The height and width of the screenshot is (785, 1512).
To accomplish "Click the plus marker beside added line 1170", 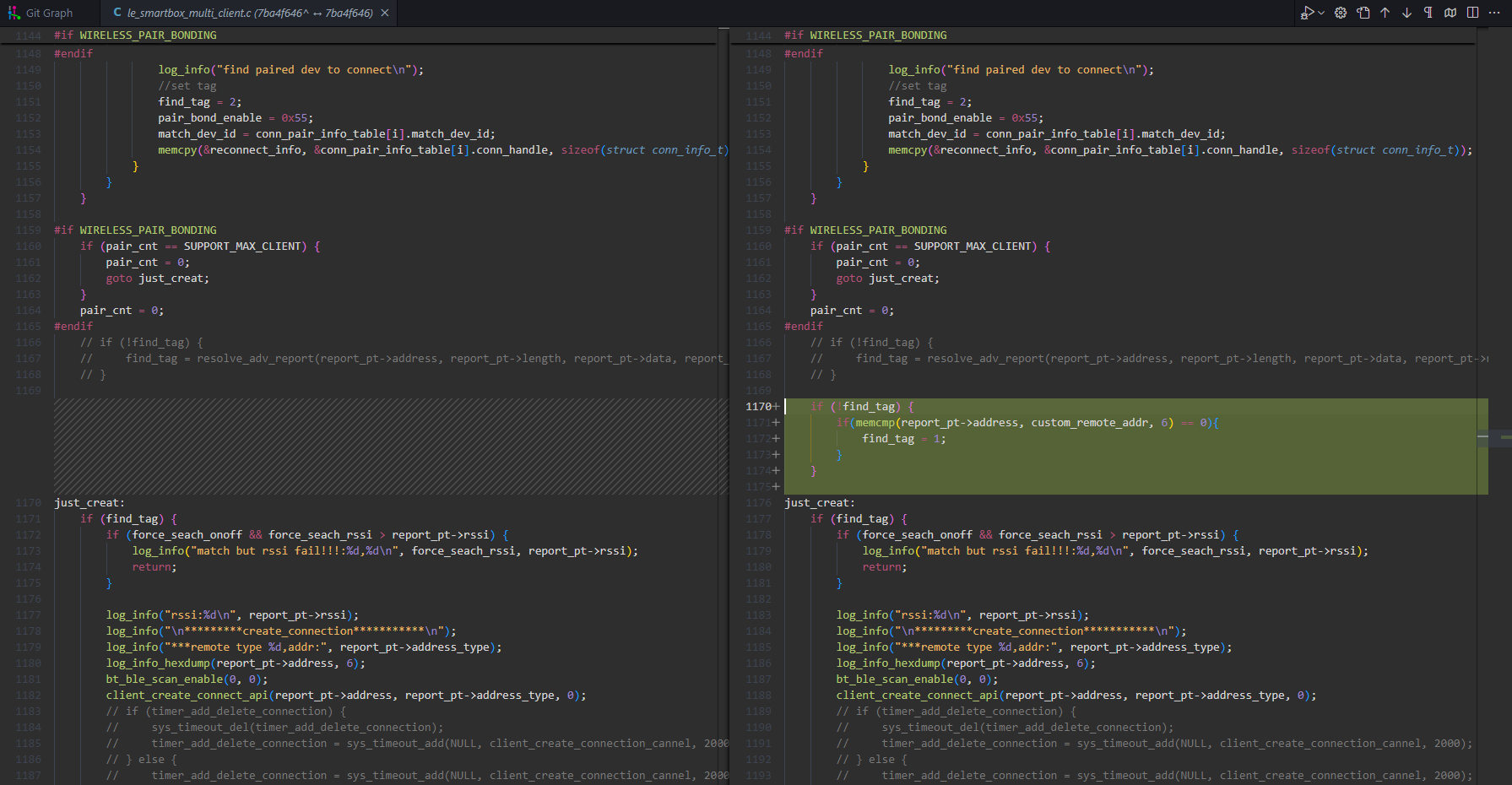I will click(x=776, y=407).
